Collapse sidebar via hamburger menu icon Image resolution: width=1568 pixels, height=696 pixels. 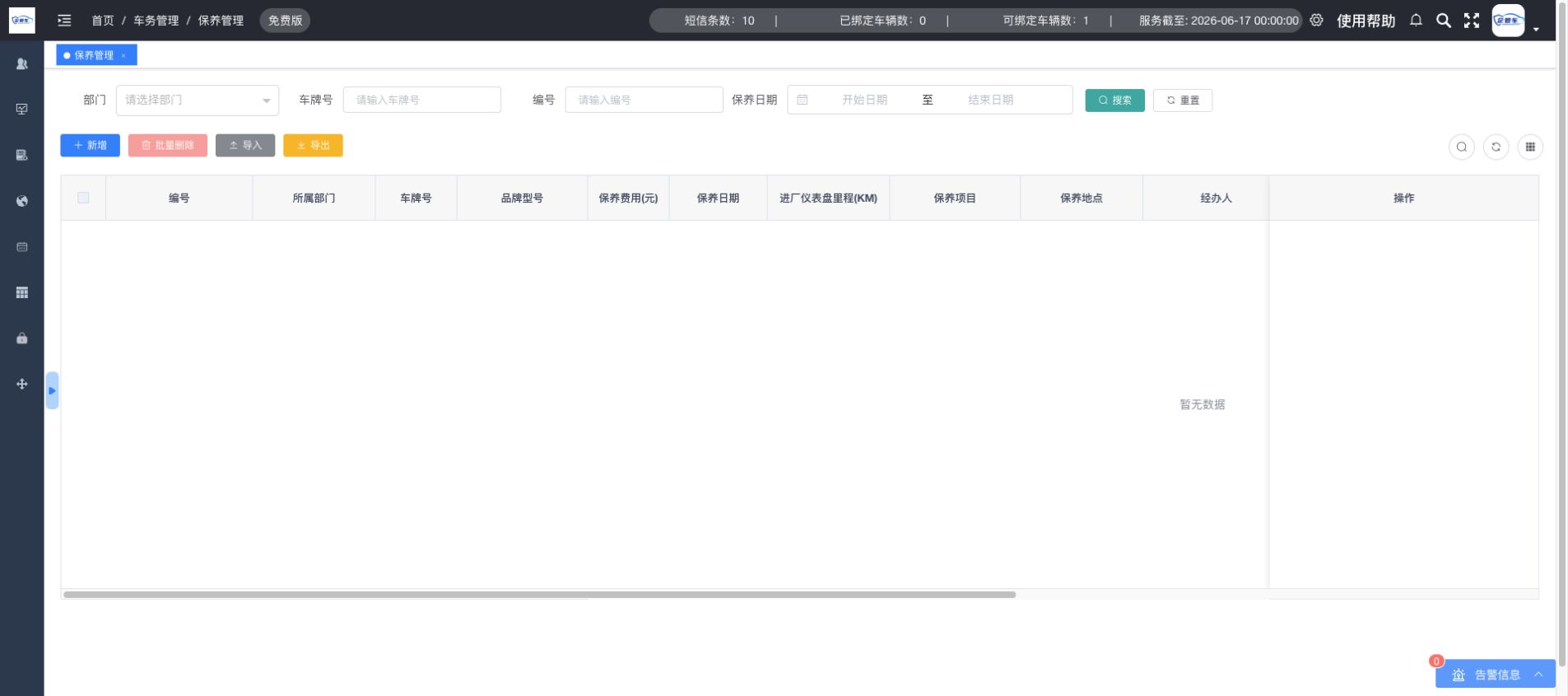[x=64, y=21]
